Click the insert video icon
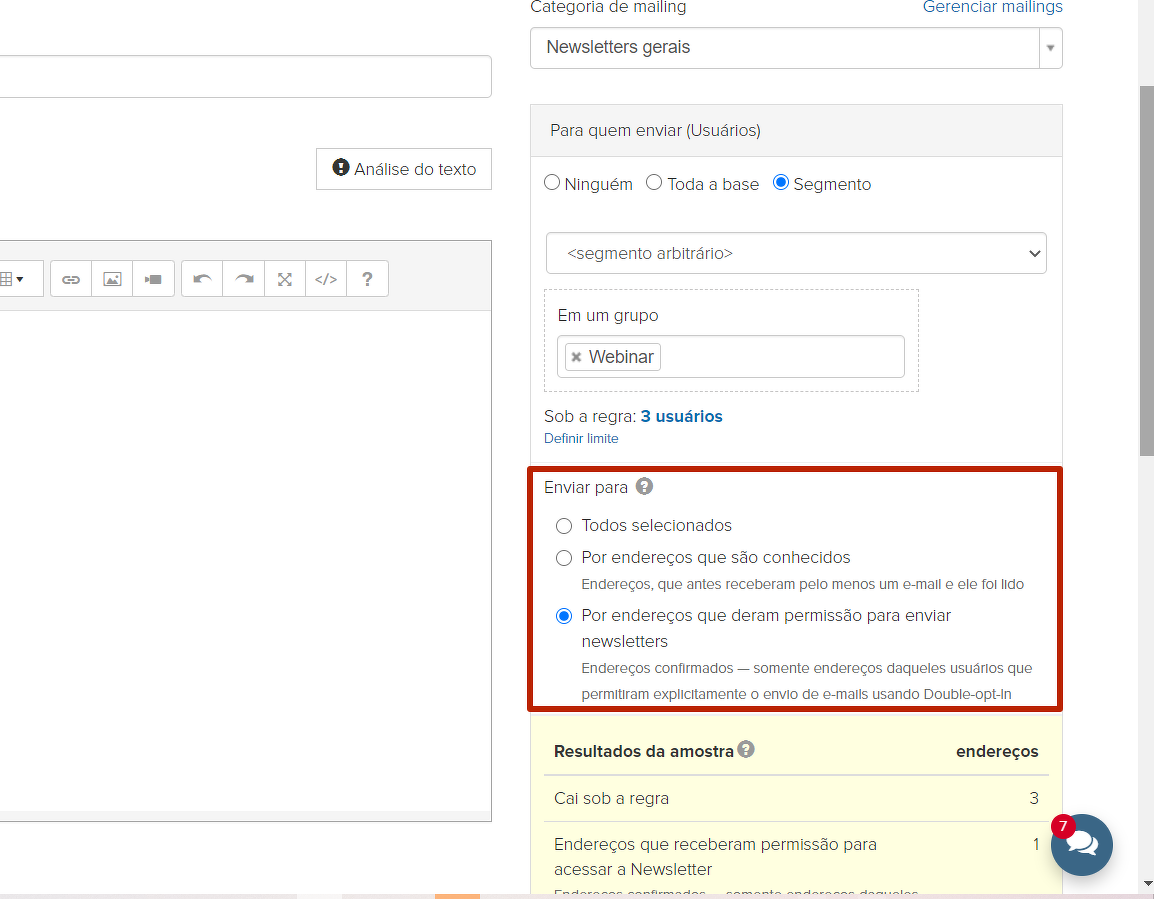Screen dimensions: 1154x899 pyautogui.click(x=153, y=279)
